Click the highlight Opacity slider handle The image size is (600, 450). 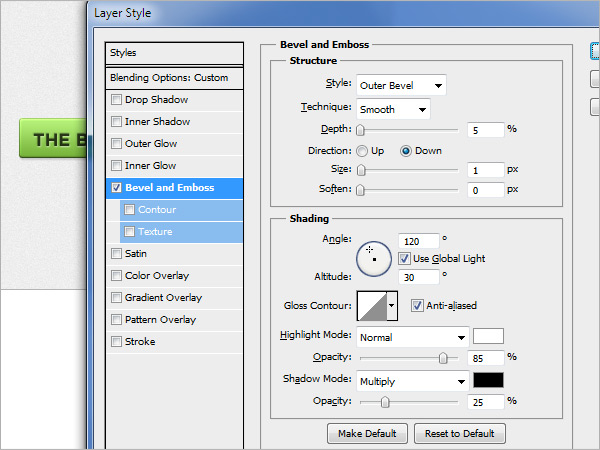[443, 358]
